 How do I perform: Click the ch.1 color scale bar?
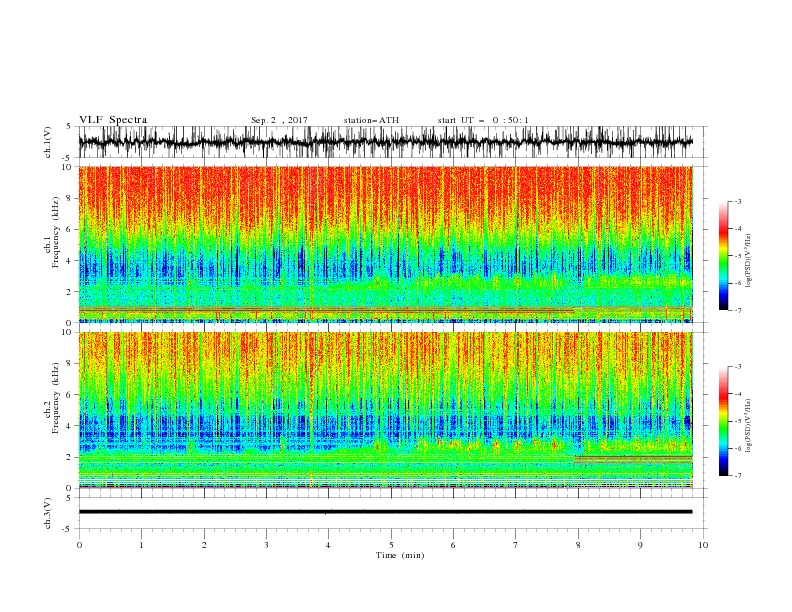pos(723,255)
